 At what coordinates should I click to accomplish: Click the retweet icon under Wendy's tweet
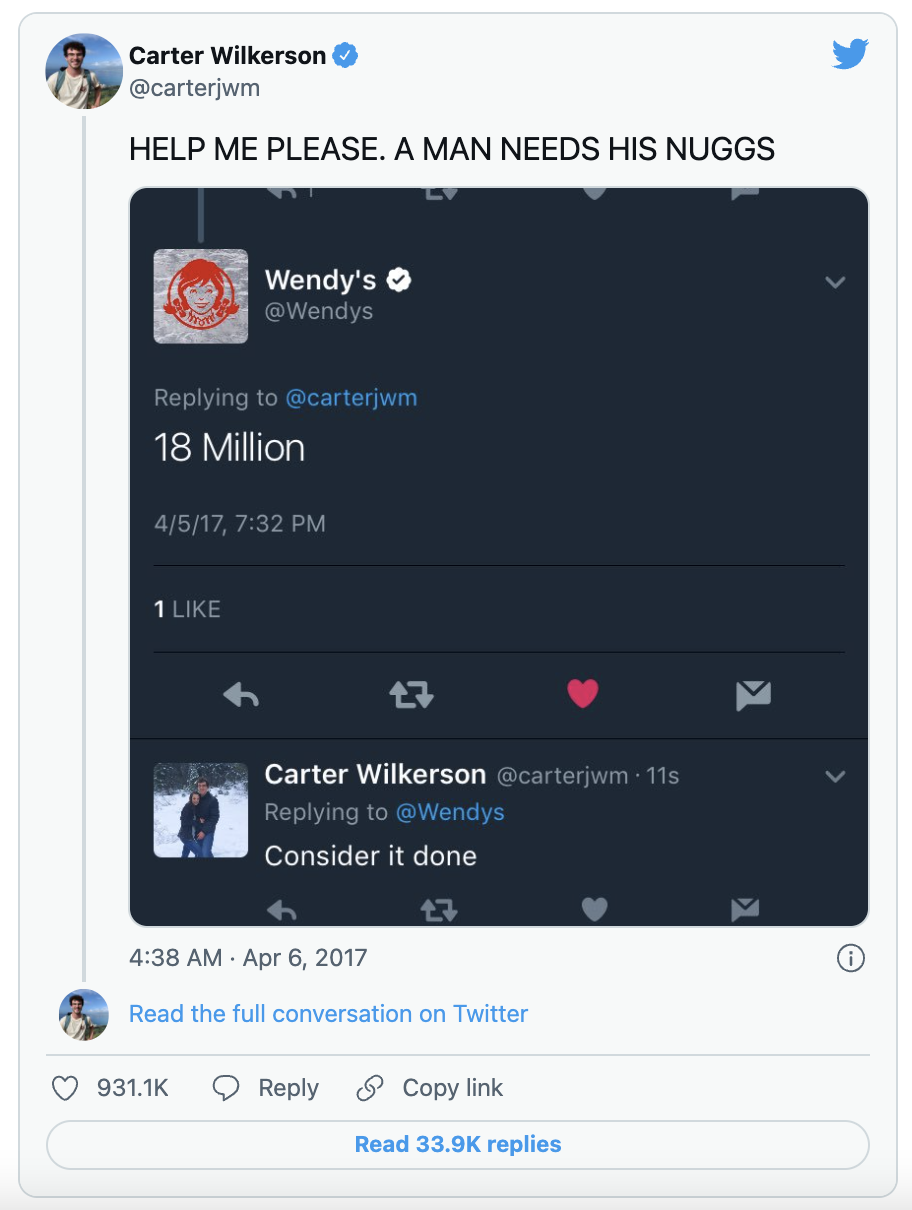click(x=411, y=694)
